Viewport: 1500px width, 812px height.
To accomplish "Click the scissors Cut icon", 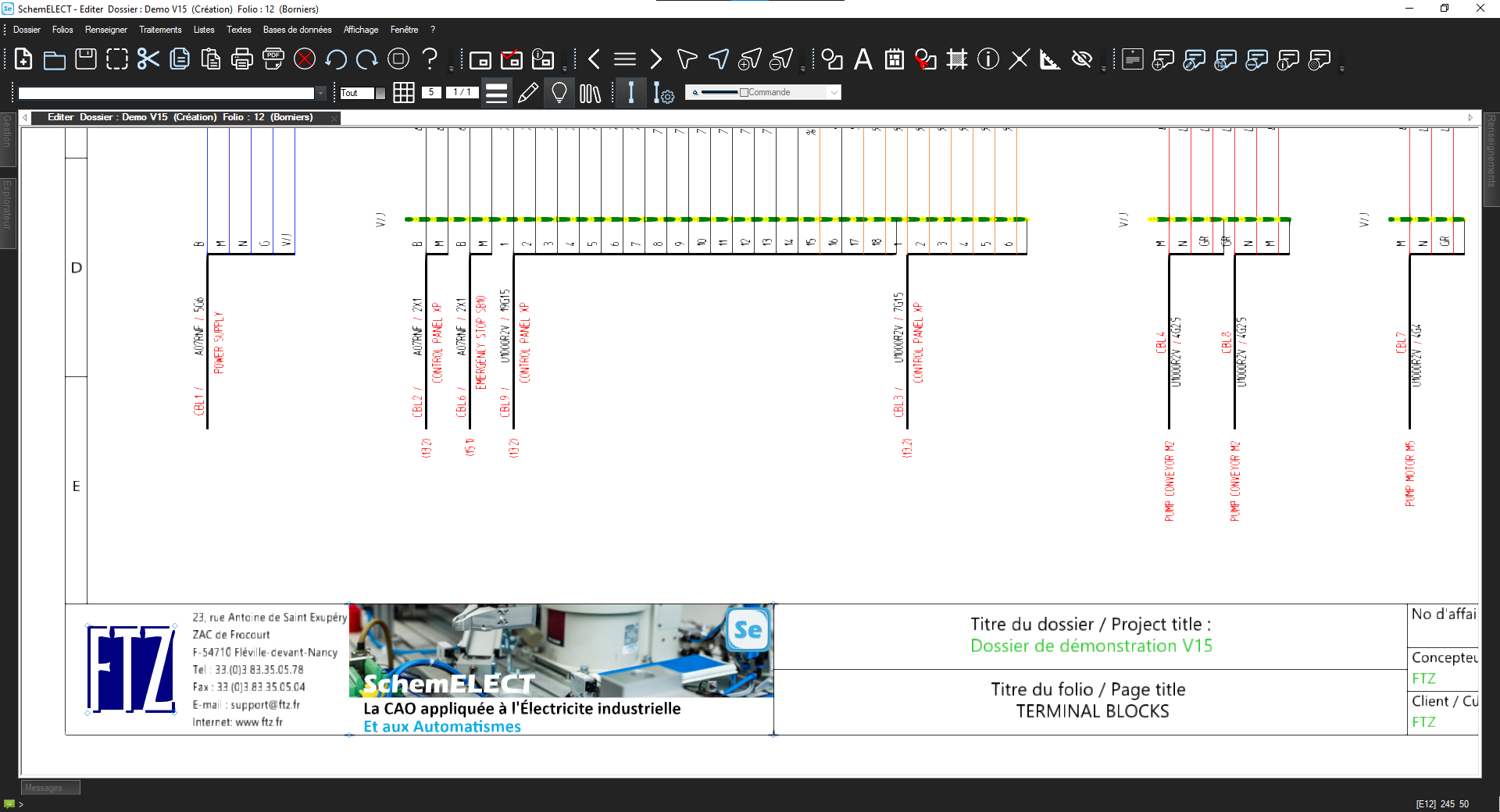I will click(x=148, y=59).
